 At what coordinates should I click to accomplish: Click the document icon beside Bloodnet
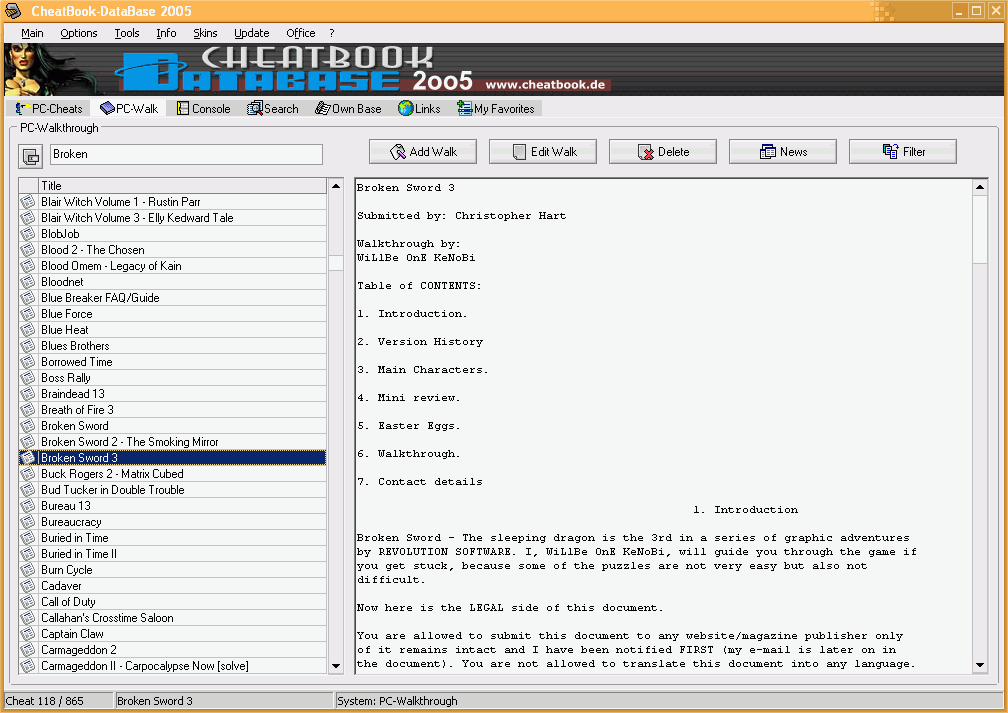tap(28, 282)
